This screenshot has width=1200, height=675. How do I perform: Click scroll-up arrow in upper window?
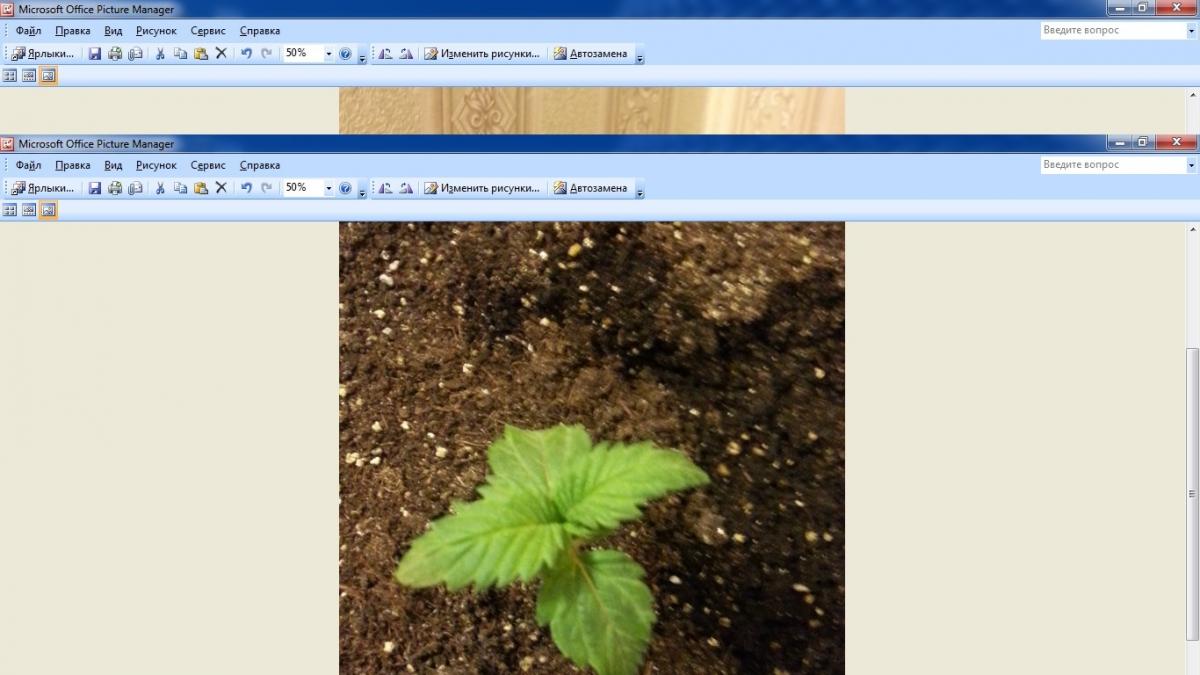pyautogui.click(x=1192, y=95)
